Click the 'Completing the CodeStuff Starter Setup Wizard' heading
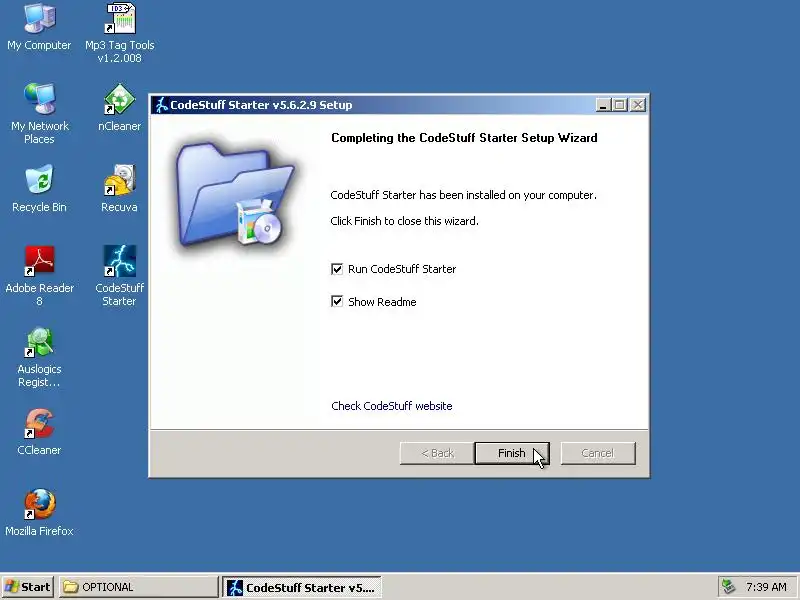 tap(464, 138)
